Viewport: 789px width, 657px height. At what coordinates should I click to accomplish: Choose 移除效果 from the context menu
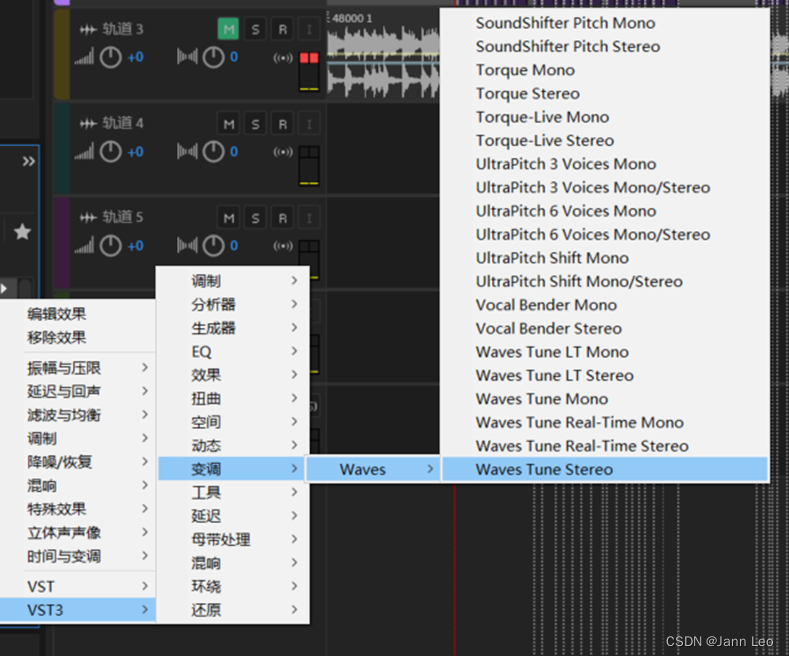(x=77, y=338)
